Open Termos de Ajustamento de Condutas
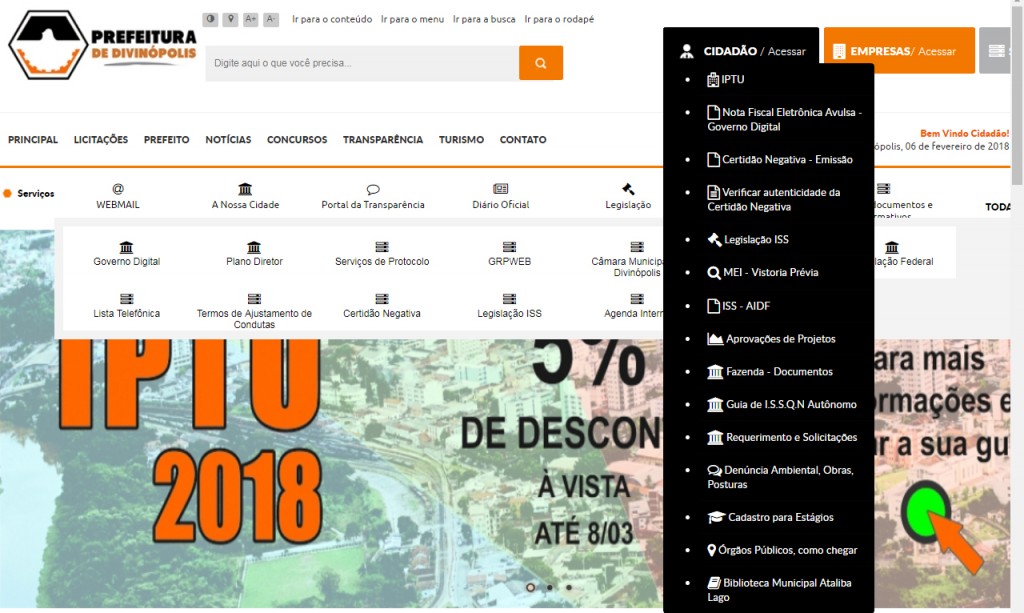 click(255, 311)
